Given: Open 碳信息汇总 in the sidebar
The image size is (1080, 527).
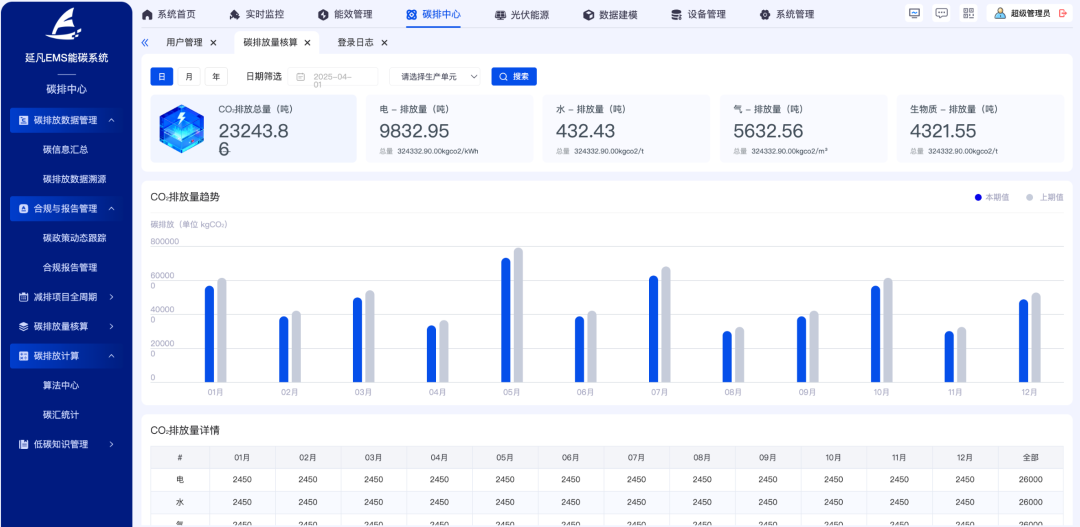Looking at the screenshot, I should click(65, 150).
